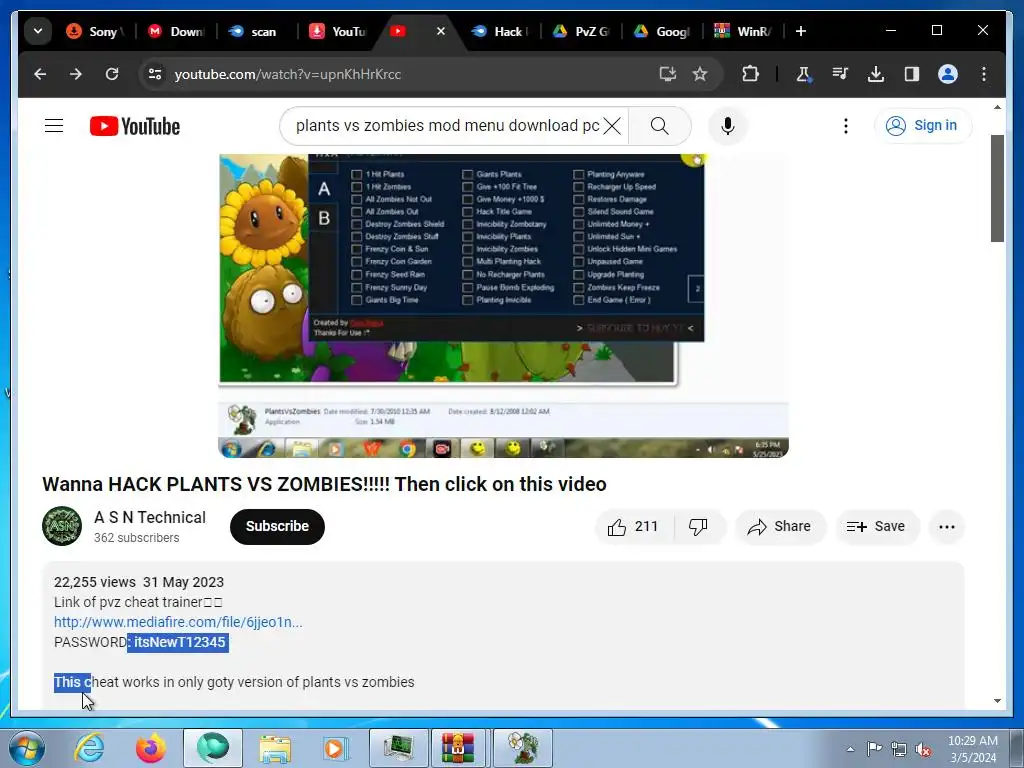The height and width of the screenshot is (768, 1024).
Task: View site information icon in address bar
Action: 155,74
